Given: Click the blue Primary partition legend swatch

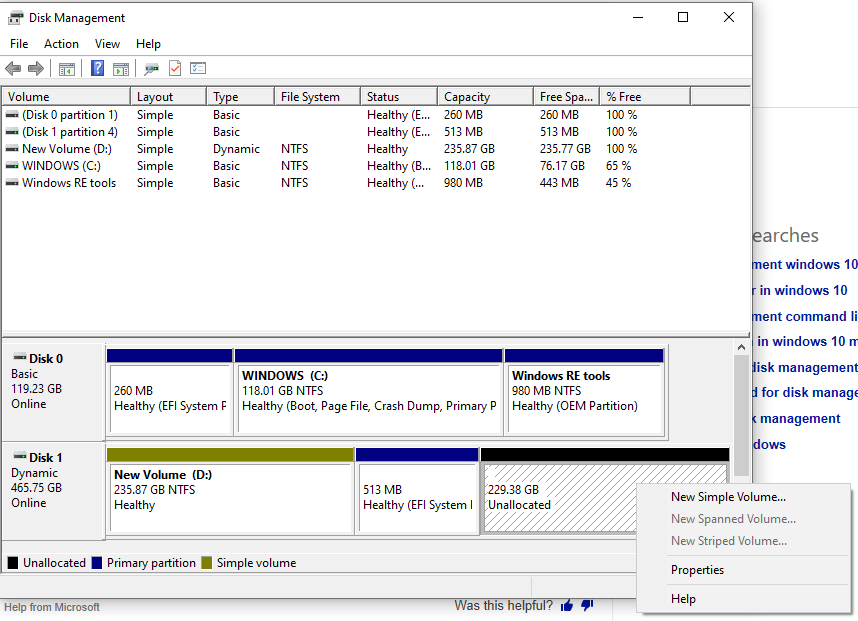Looking at the screenshot, I should coord(97,562).
